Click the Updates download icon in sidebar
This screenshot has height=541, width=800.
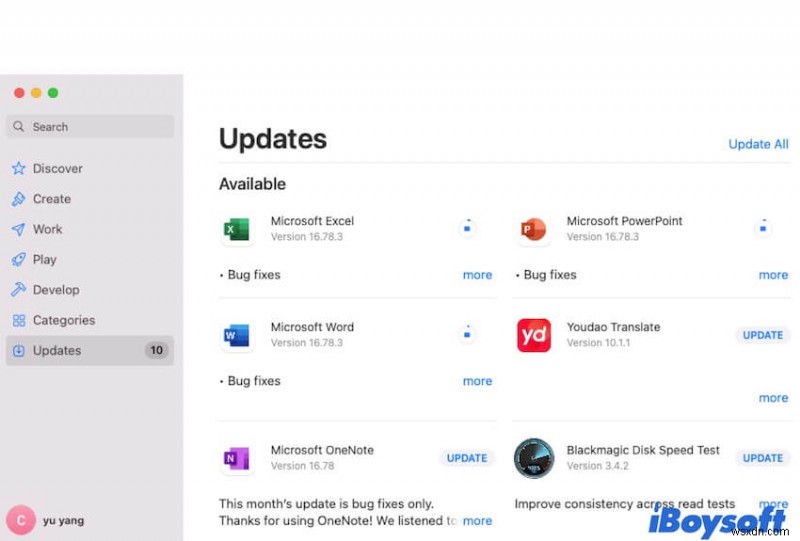click(19, 351)
